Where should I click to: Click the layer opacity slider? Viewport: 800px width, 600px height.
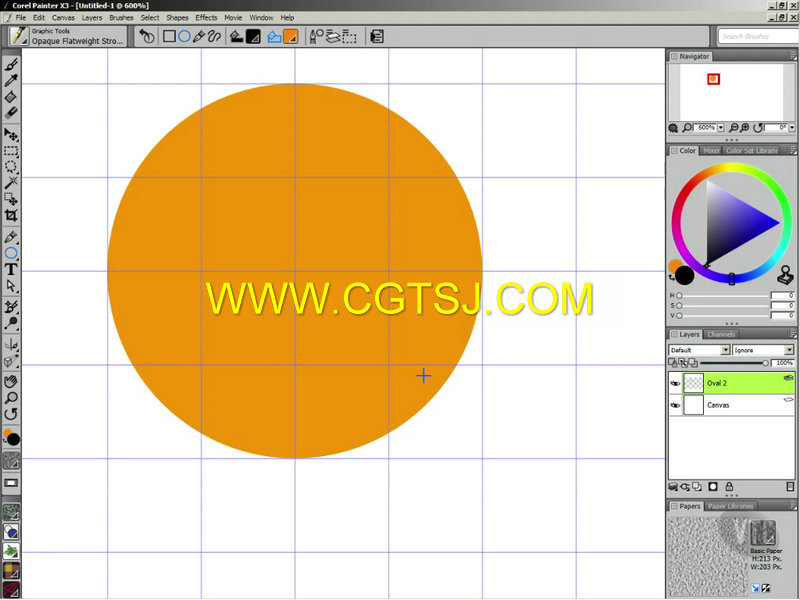pos(734,363)
